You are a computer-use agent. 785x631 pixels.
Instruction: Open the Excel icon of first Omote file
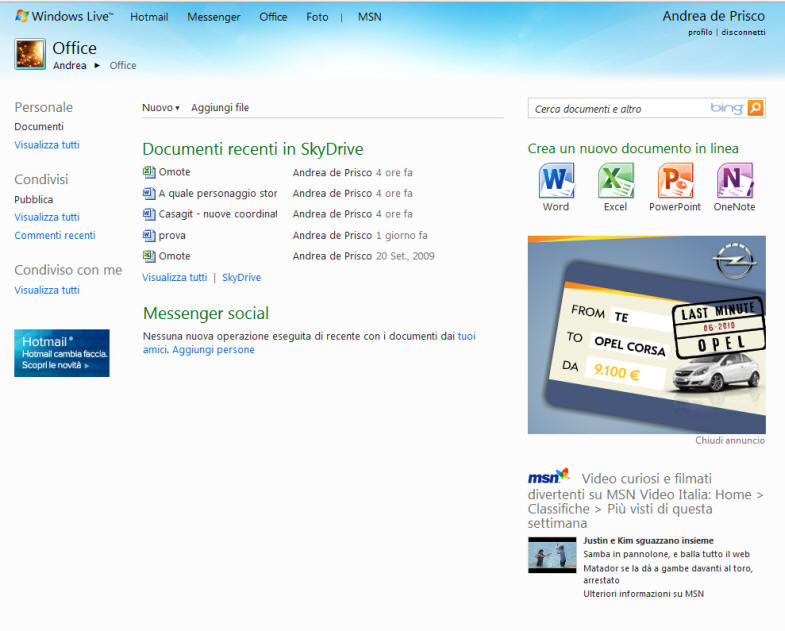click(x=149, y=172)
